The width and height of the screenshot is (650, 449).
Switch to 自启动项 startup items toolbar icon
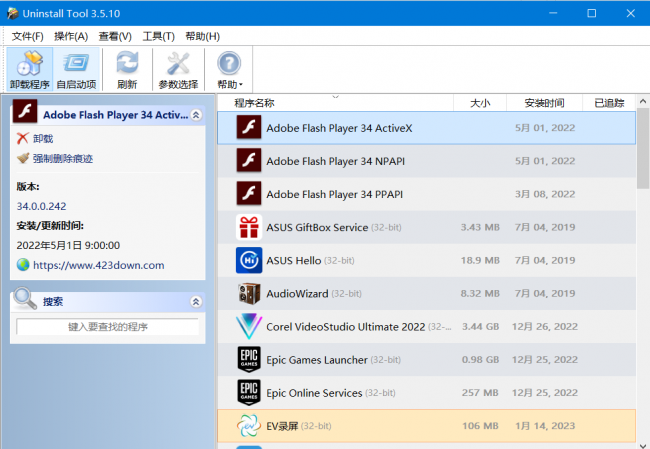pyautogui.click(x=76, y=69)
